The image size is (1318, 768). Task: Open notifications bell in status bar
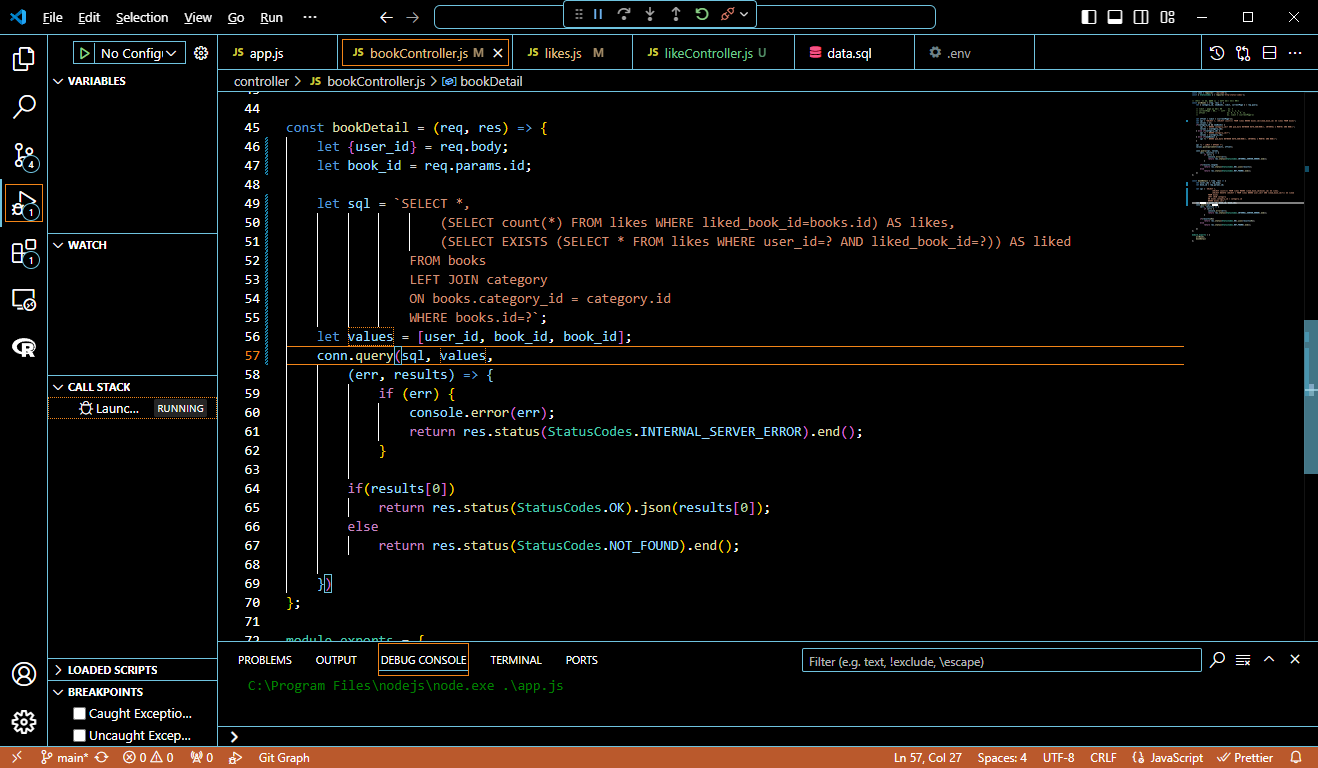click(1296, 758)
